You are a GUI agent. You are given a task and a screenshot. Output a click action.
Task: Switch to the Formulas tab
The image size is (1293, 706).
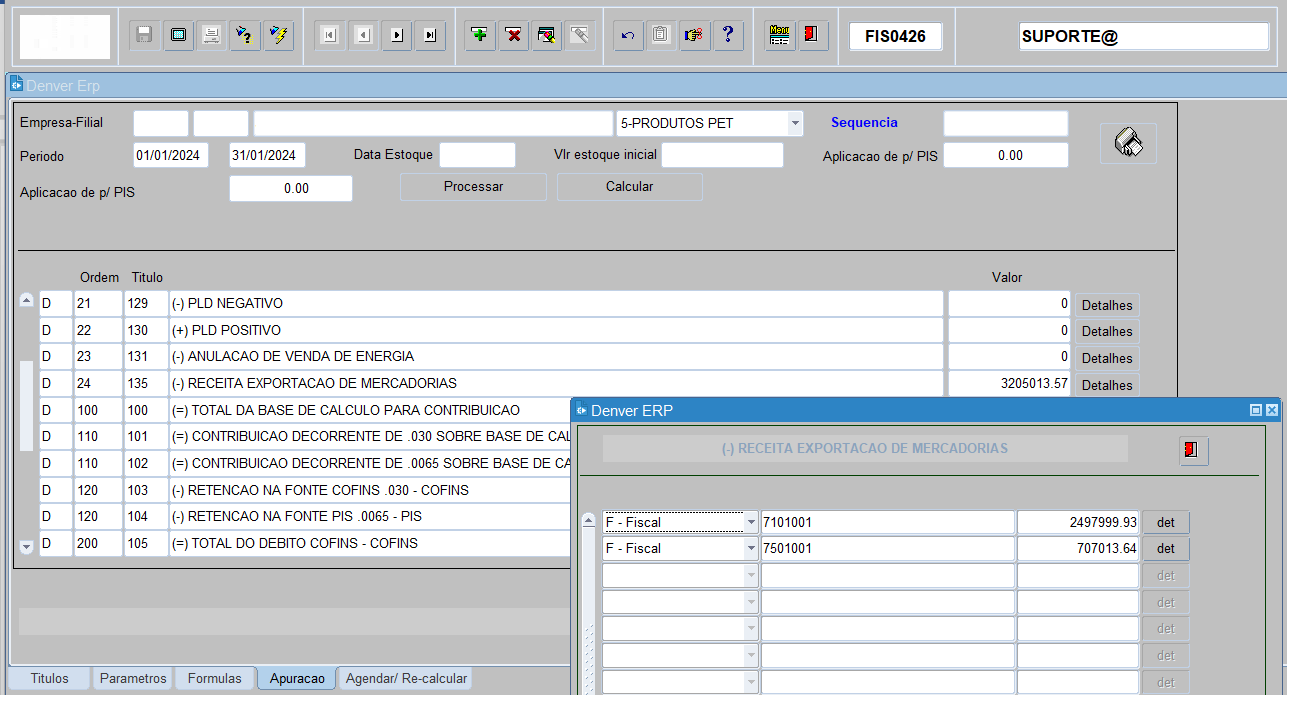pyautogui.click(x=215, y=678)
